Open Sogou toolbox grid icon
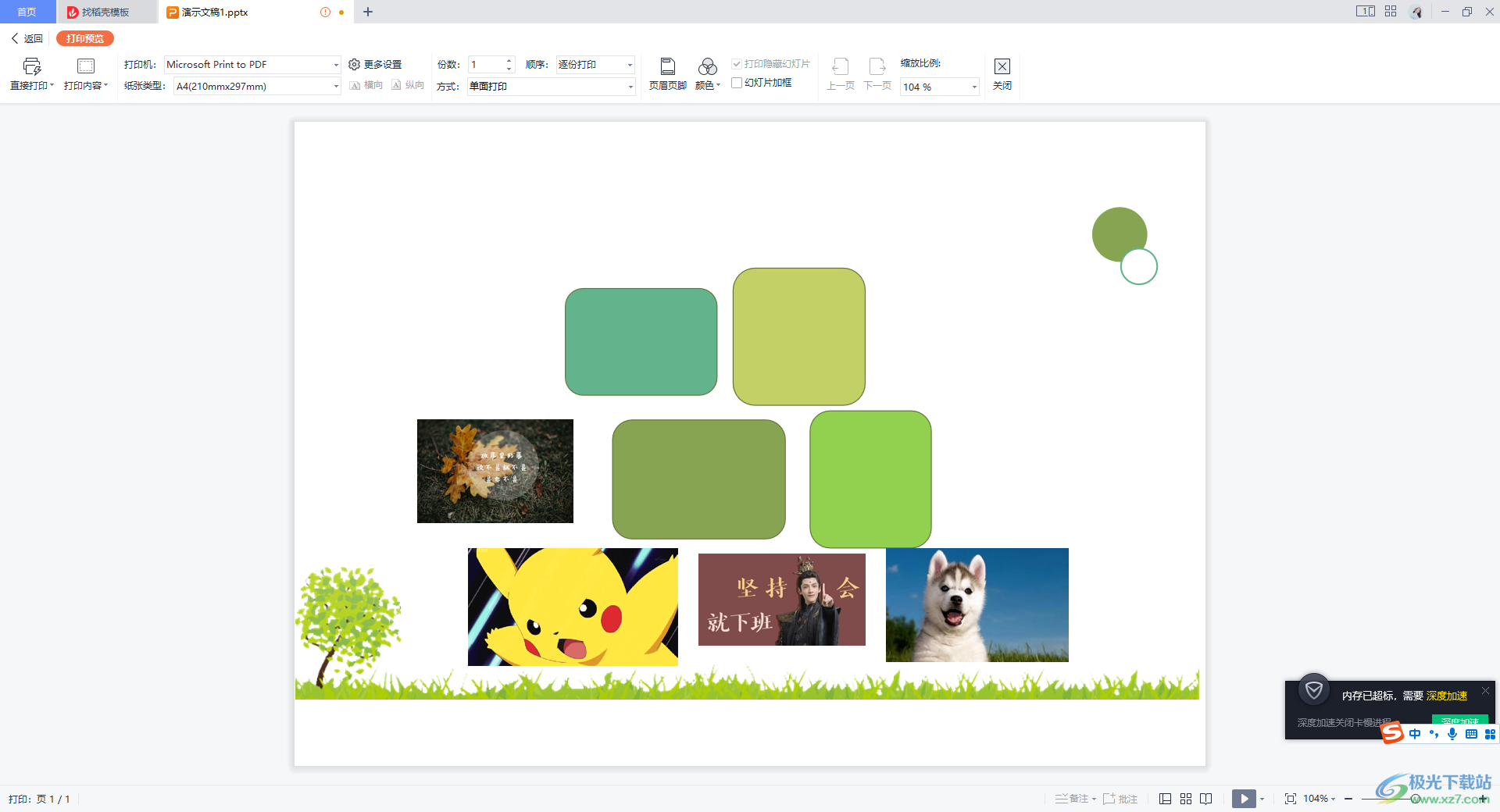 pos(1490,734)
